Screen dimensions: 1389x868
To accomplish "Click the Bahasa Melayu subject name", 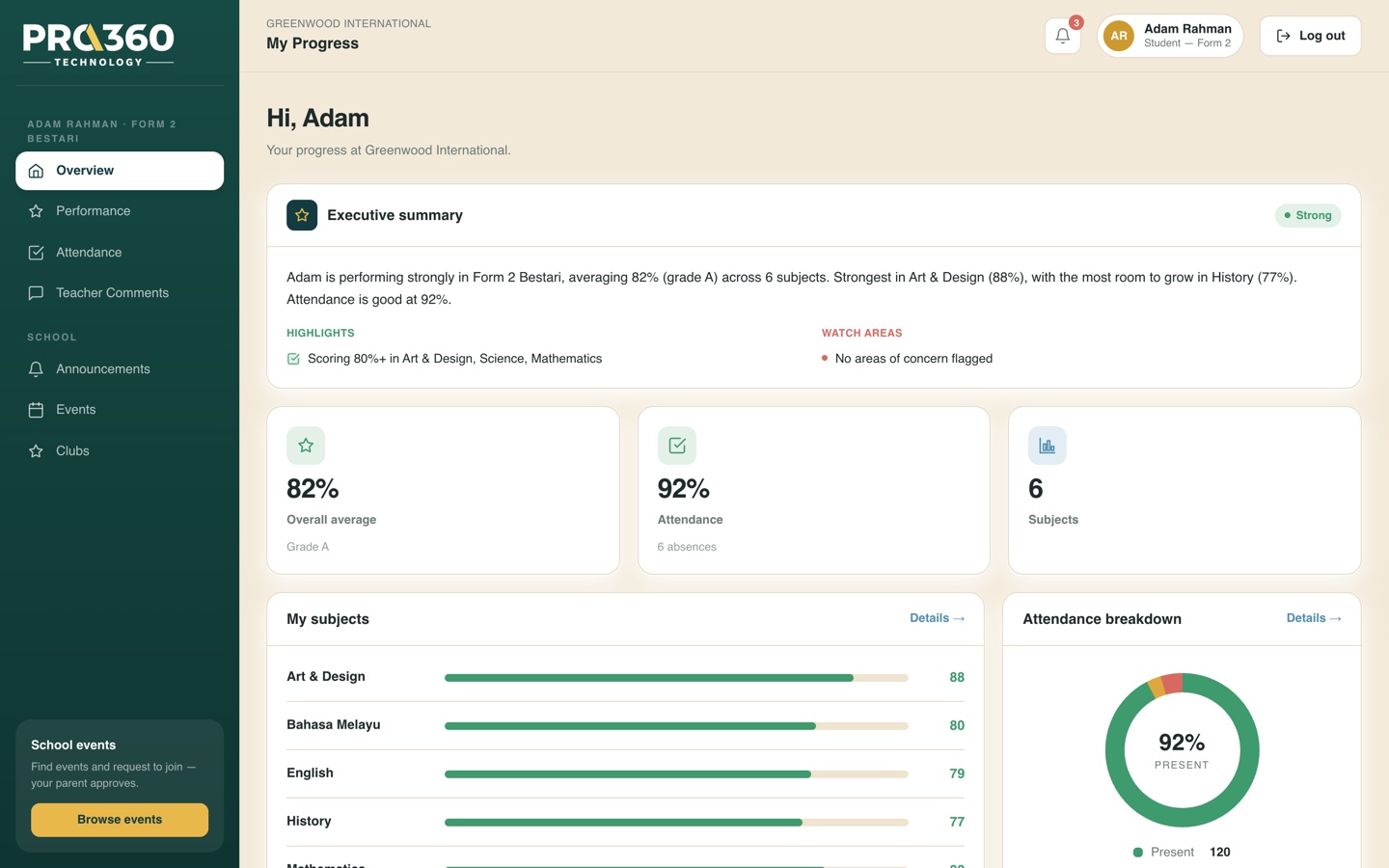I will tap(334, 725).
